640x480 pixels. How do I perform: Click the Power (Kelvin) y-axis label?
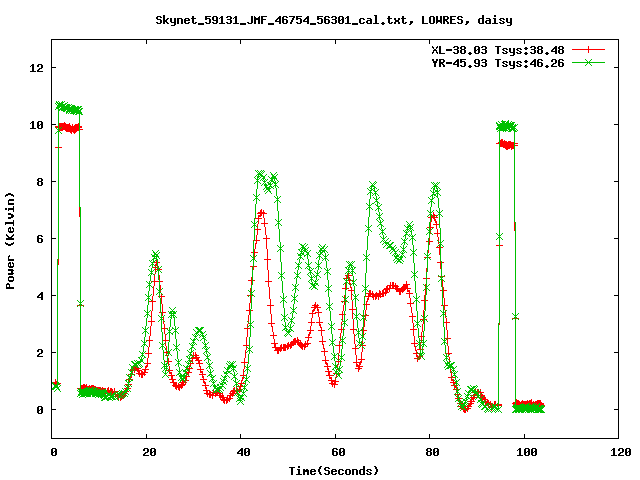(x=10, y=241)
